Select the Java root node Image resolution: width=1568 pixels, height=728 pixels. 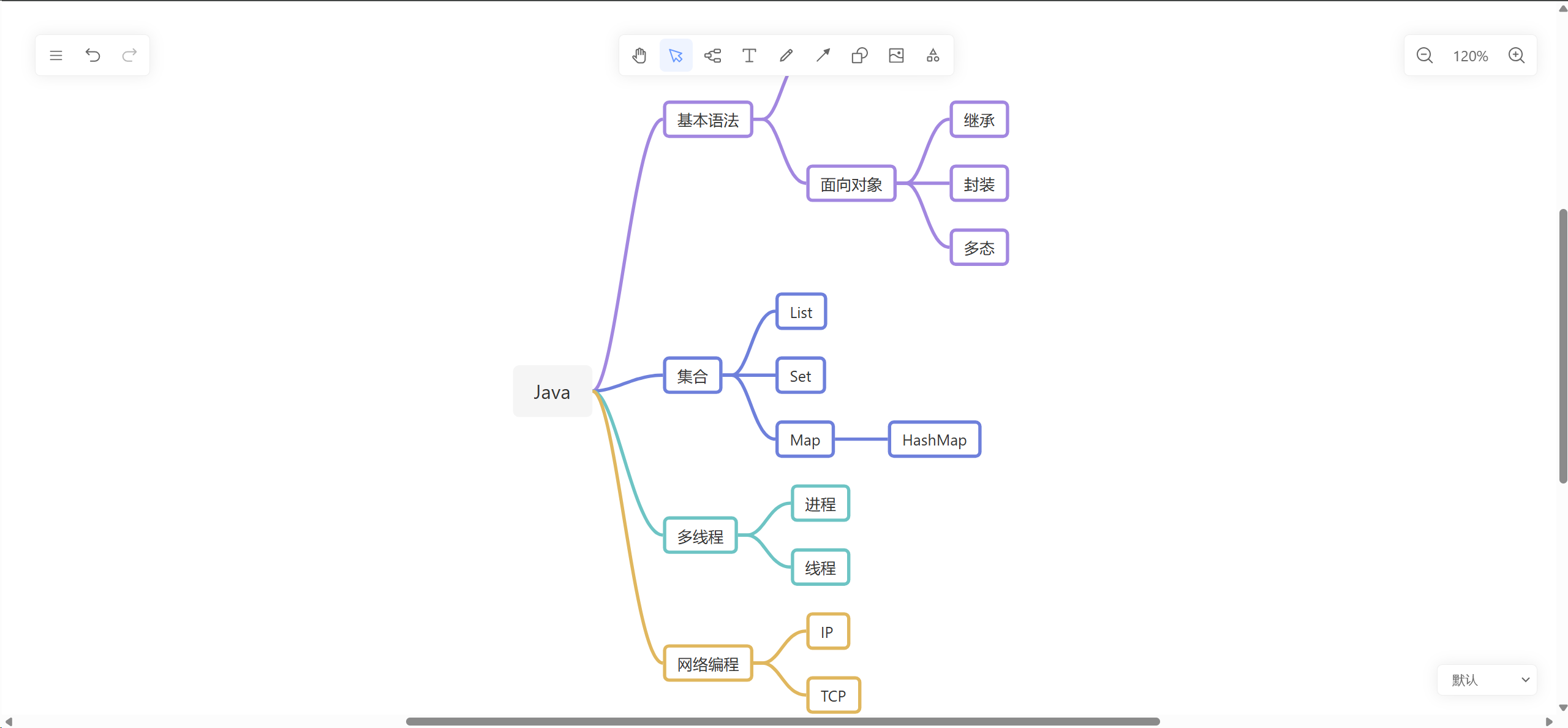click(x=552, y=392)
